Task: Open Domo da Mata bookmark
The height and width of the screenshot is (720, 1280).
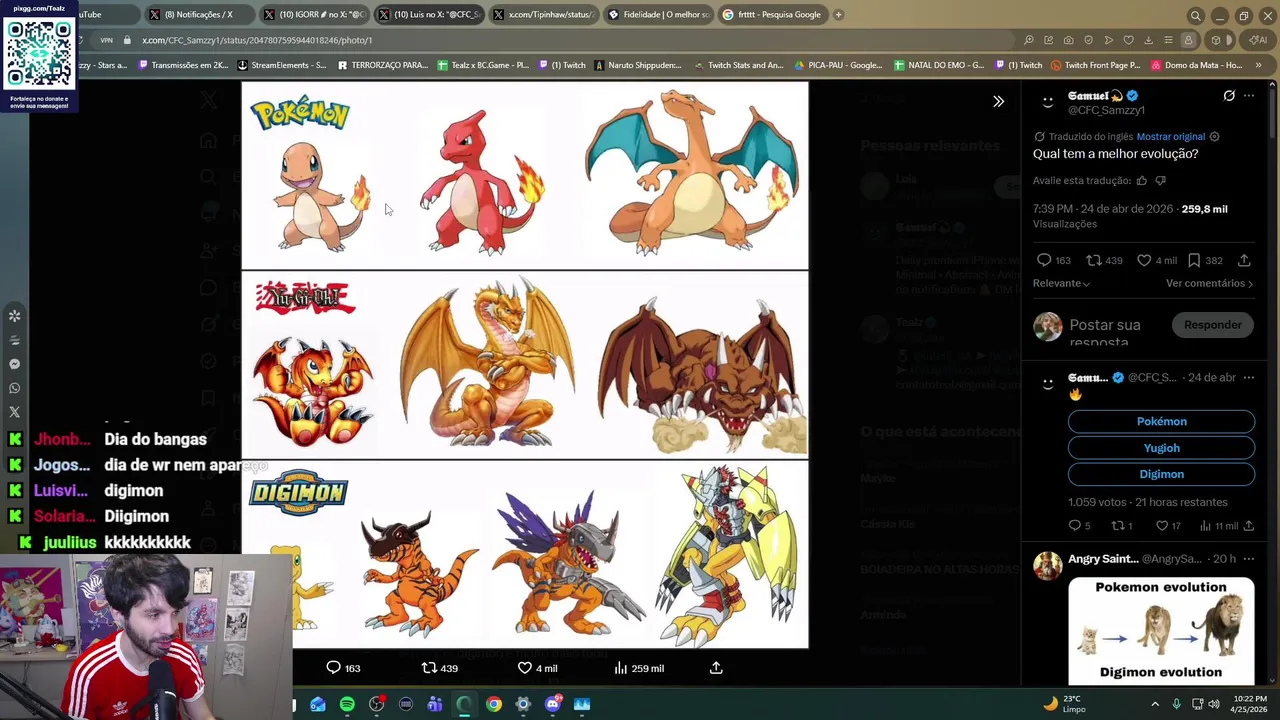Action: point(1196,65)
